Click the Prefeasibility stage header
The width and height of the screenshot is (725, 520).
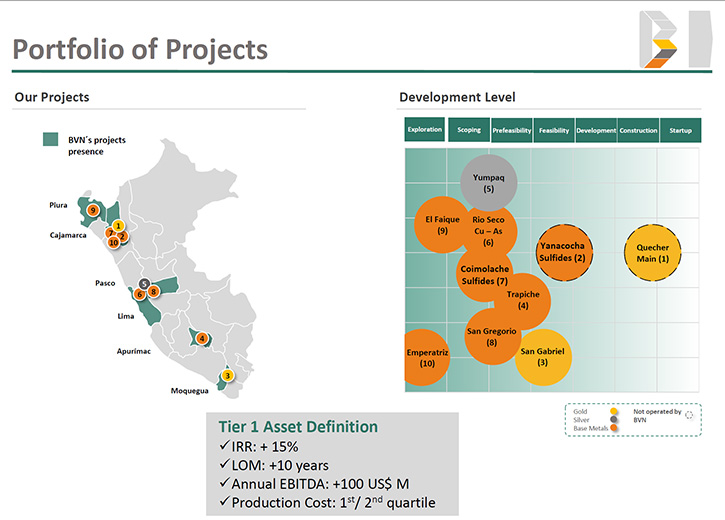[512, 130]
